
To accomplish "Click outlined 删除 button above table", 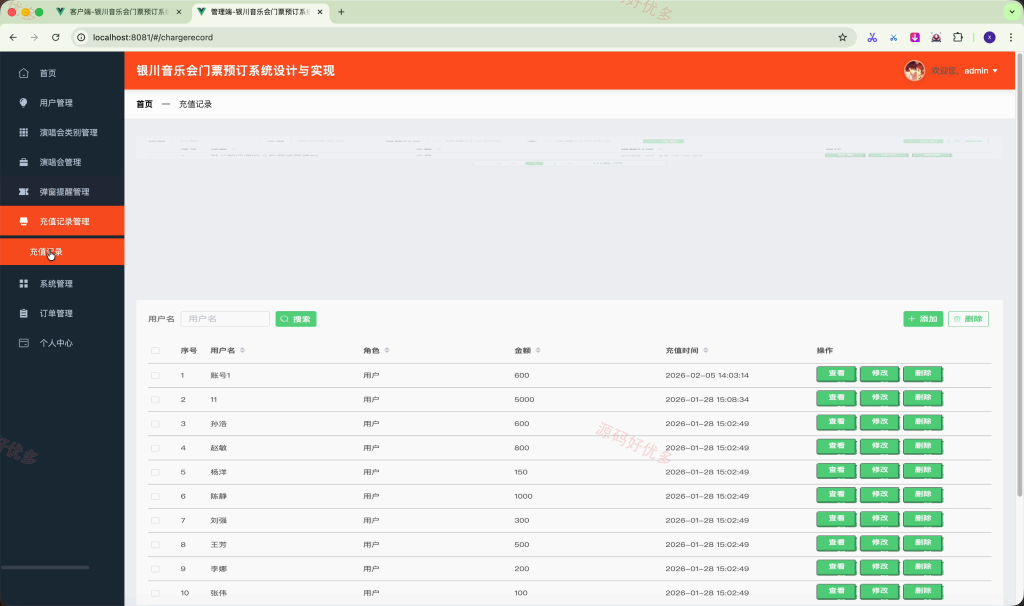I will point(968,319).
